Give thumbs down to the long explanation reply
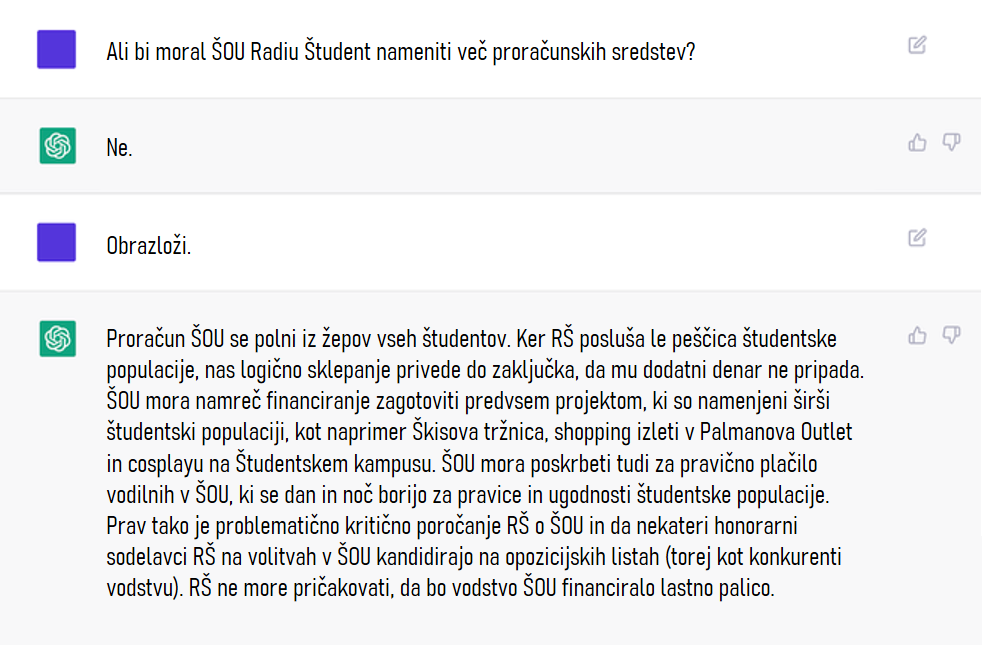Image resolution: width=982 pixels, height=645 pixels. pos(951,336)
